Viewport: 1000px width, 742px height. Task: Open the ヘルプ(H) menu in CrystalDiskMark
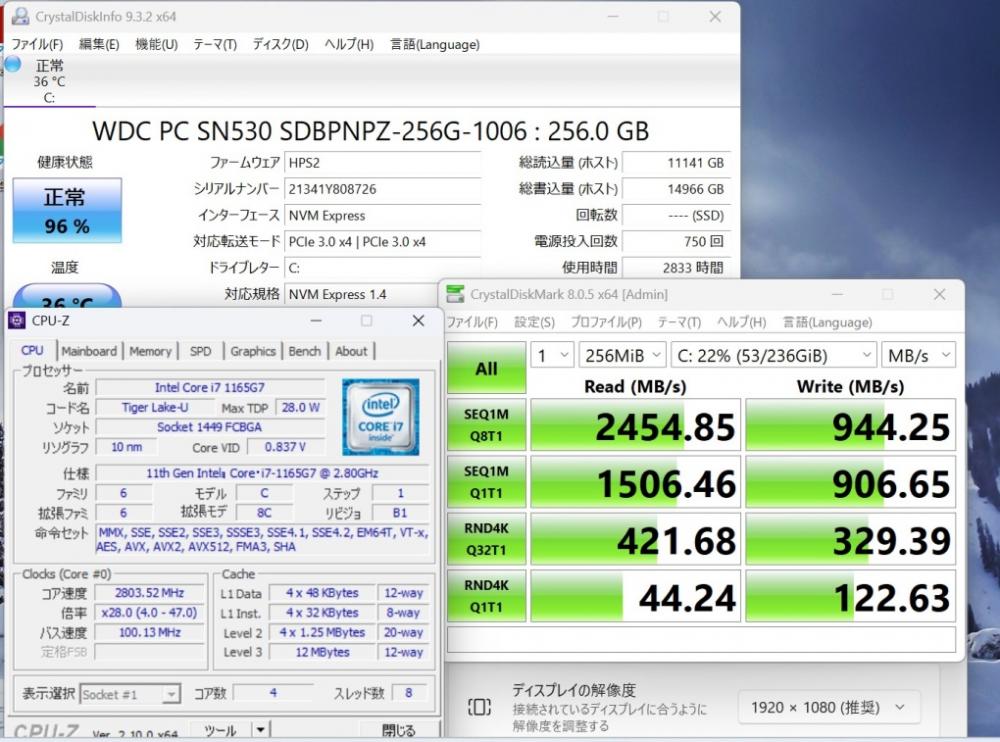coord(742,322)
